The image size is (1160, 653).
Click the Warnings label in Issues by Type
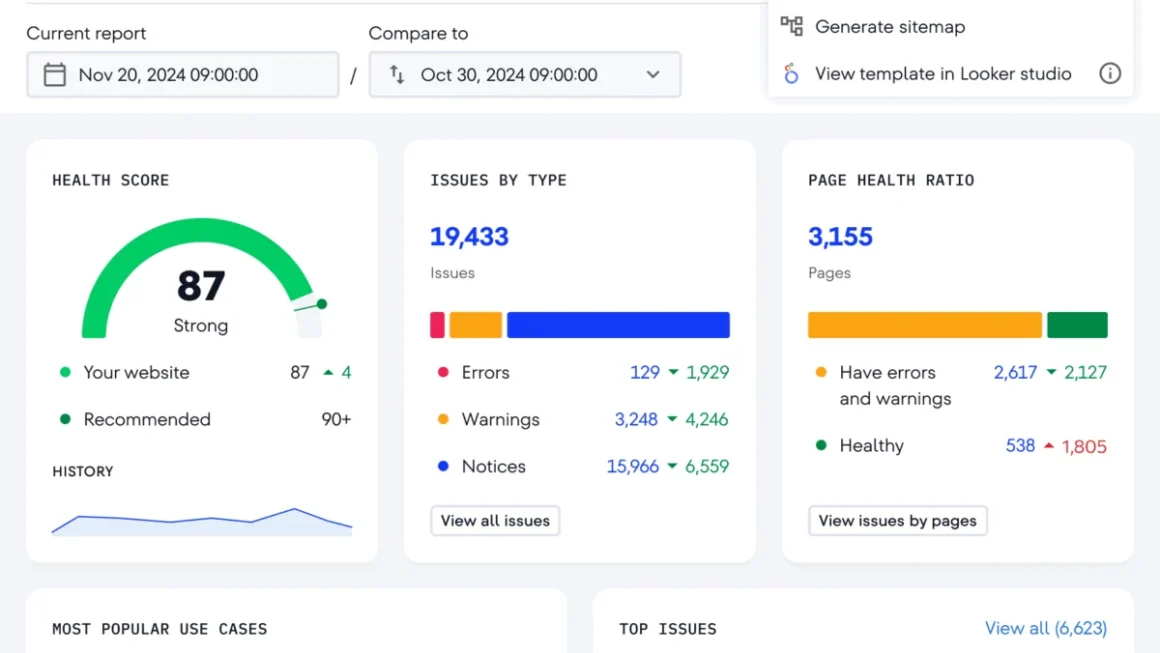pos(501,419)
